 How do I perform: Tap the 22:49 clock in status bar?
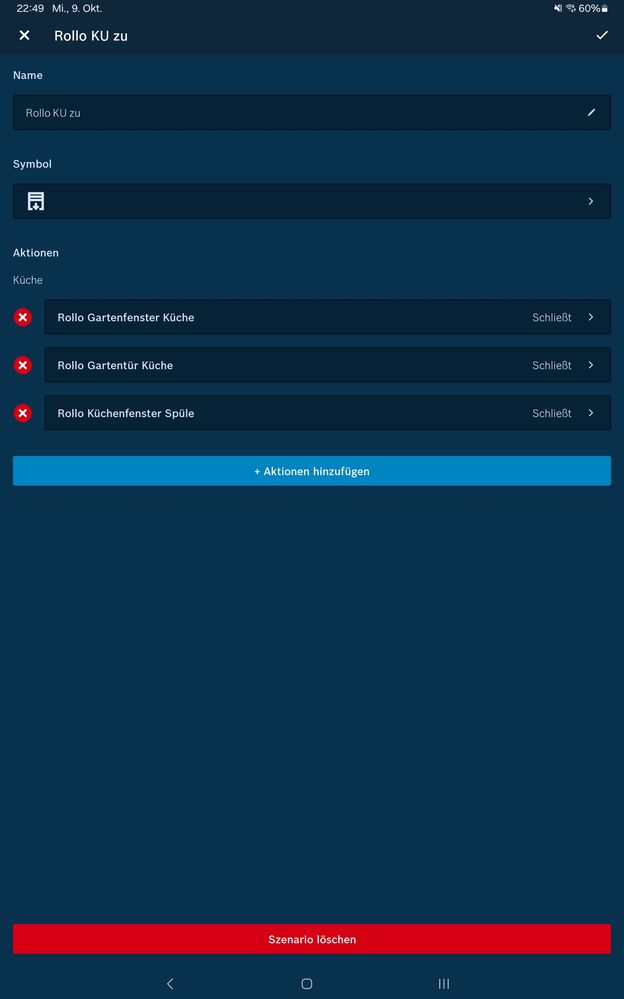30,8
